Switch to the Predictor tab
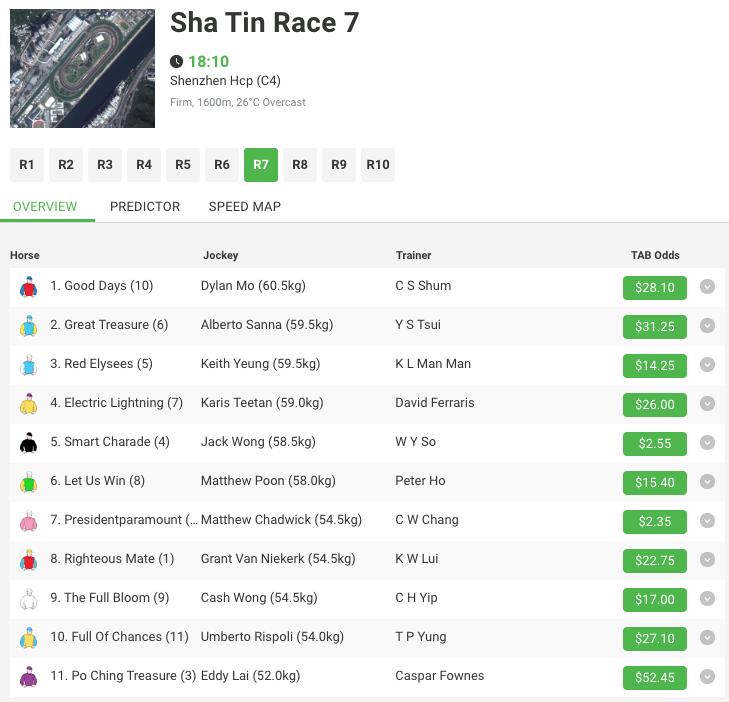 click(145, 206)
